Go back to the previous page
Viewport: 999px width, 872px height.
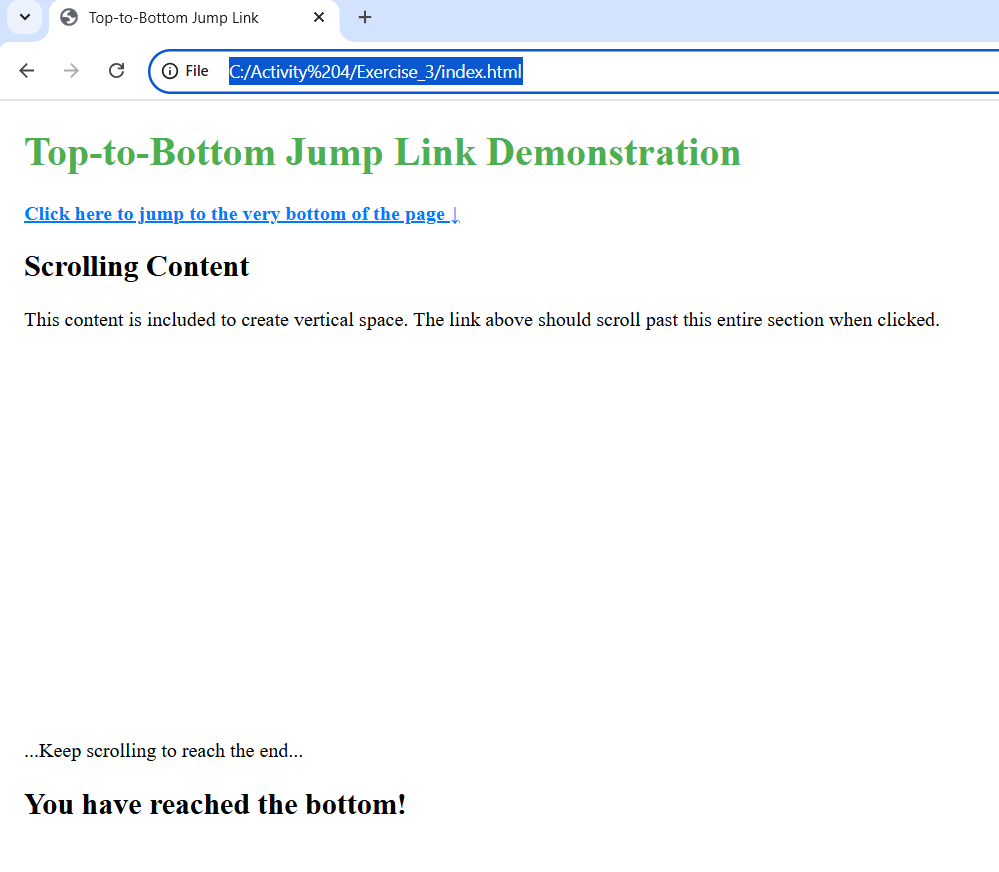point(27,70)
